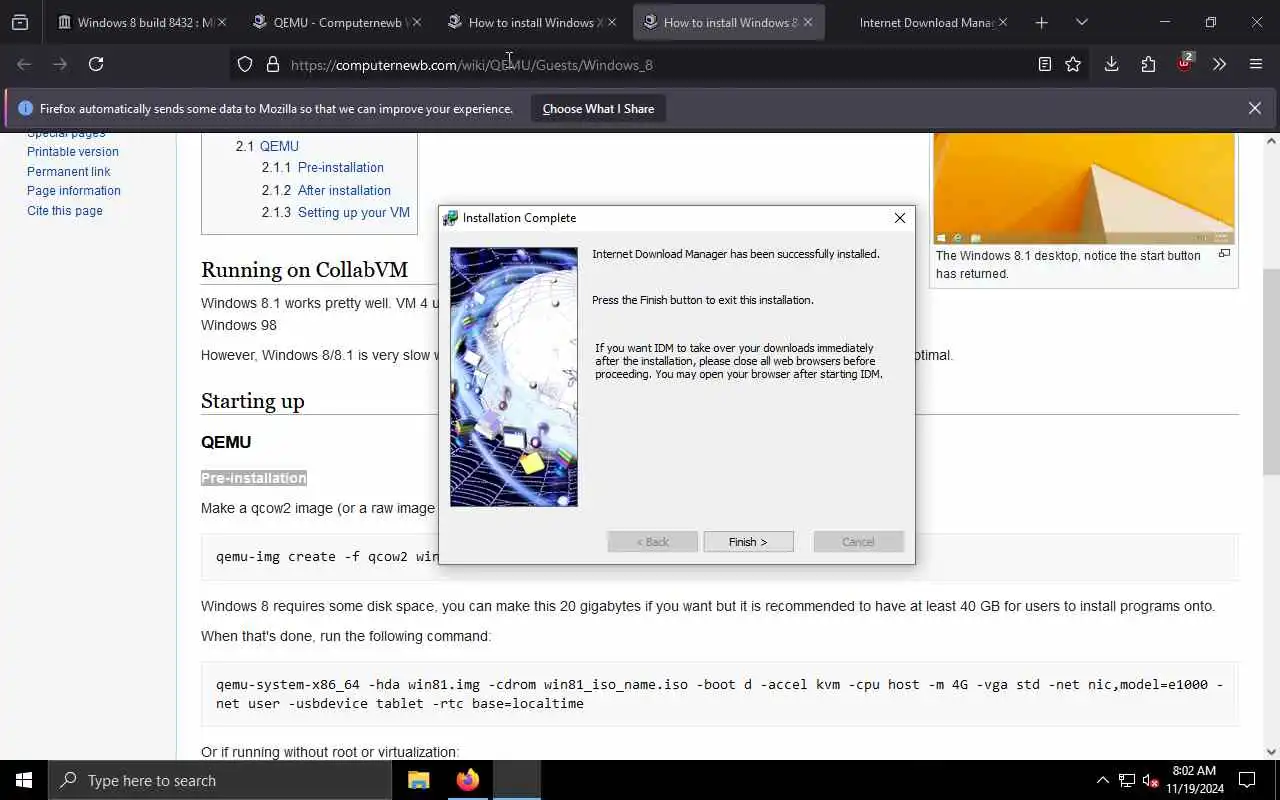Show more tools overflow chevrons
This screenshot has width=1280, height=800.
[x=1219, y=64]
